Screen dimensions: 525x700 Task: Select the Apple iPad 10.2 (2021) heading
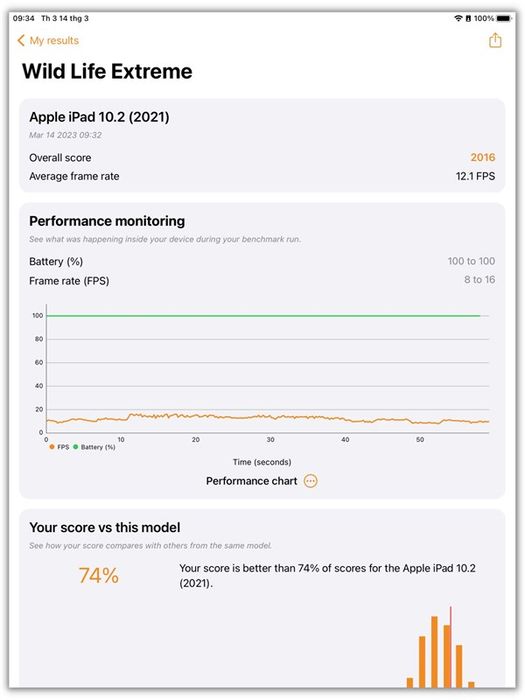[x=99, y=117]
